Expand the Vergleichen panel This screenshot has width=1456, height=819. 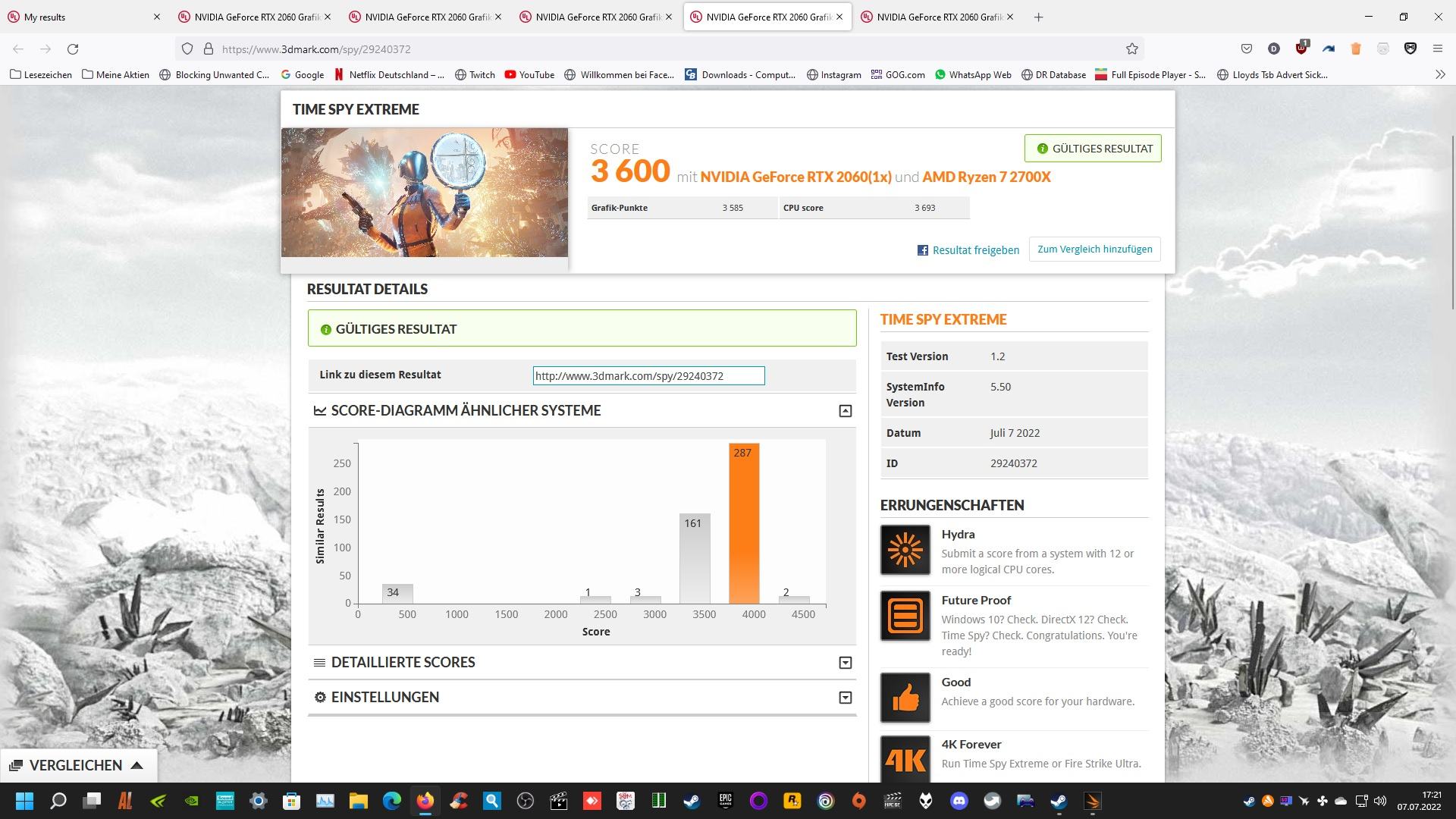pyautogui.click(x=79, y=765)
